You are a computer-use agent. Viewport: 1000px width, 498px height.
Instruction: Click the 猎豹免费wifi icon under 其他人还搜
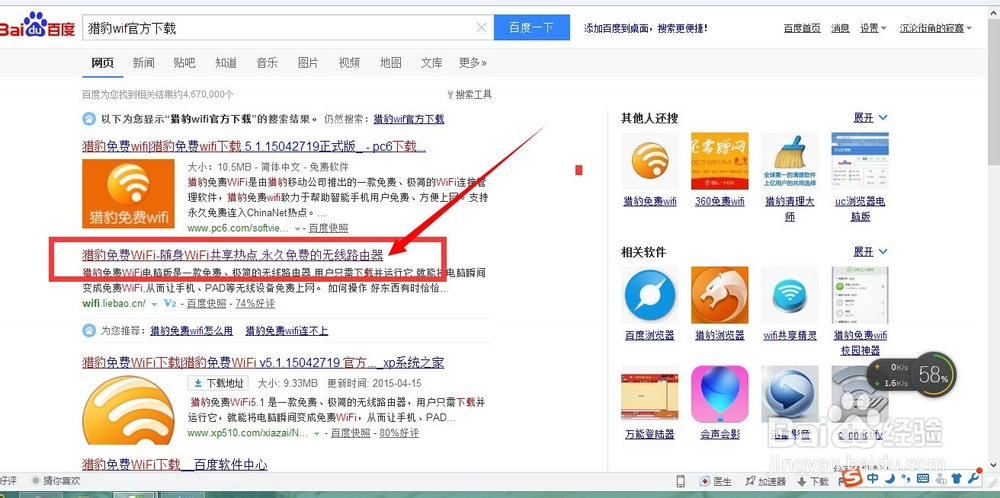click(650, 161)
